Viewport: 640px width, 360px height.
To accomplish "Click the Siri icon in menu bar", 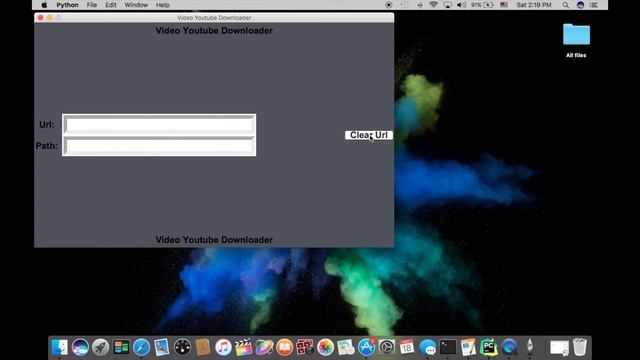I will (580, 5).
